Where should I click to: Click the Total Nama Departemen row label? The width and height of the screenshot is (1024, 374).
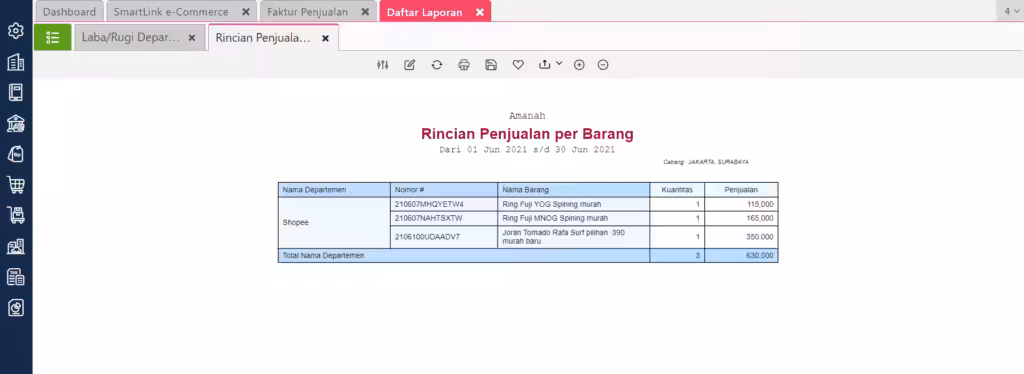323,255
